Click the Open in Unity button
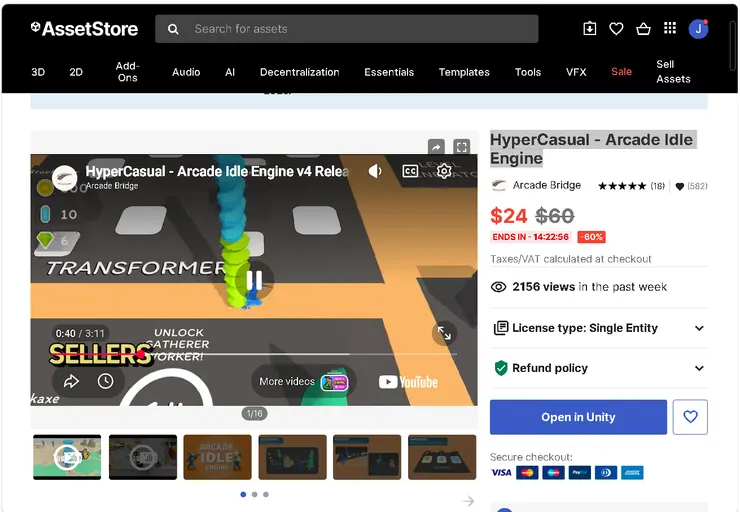The width and height of the screenshot is (740, 512). click(x=578, y=417)
